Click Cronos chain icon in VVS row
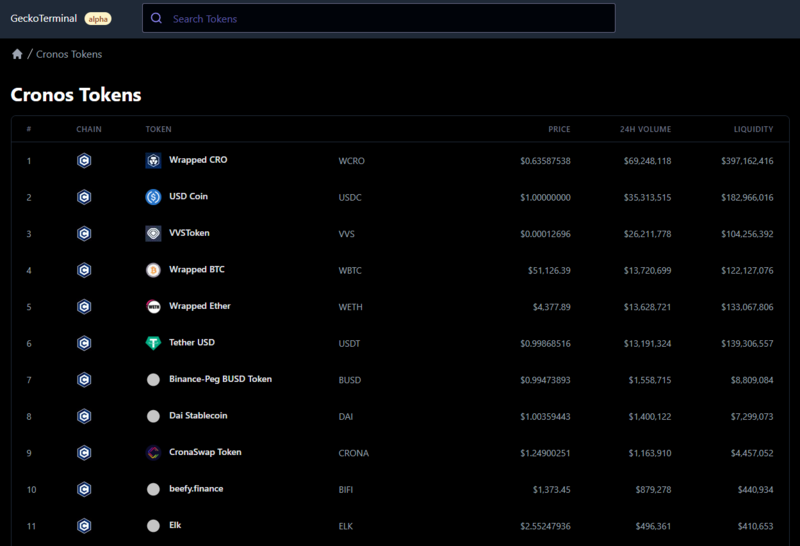Screen dimensions: 800x546 pyautogui.click(x=84, y=234)
